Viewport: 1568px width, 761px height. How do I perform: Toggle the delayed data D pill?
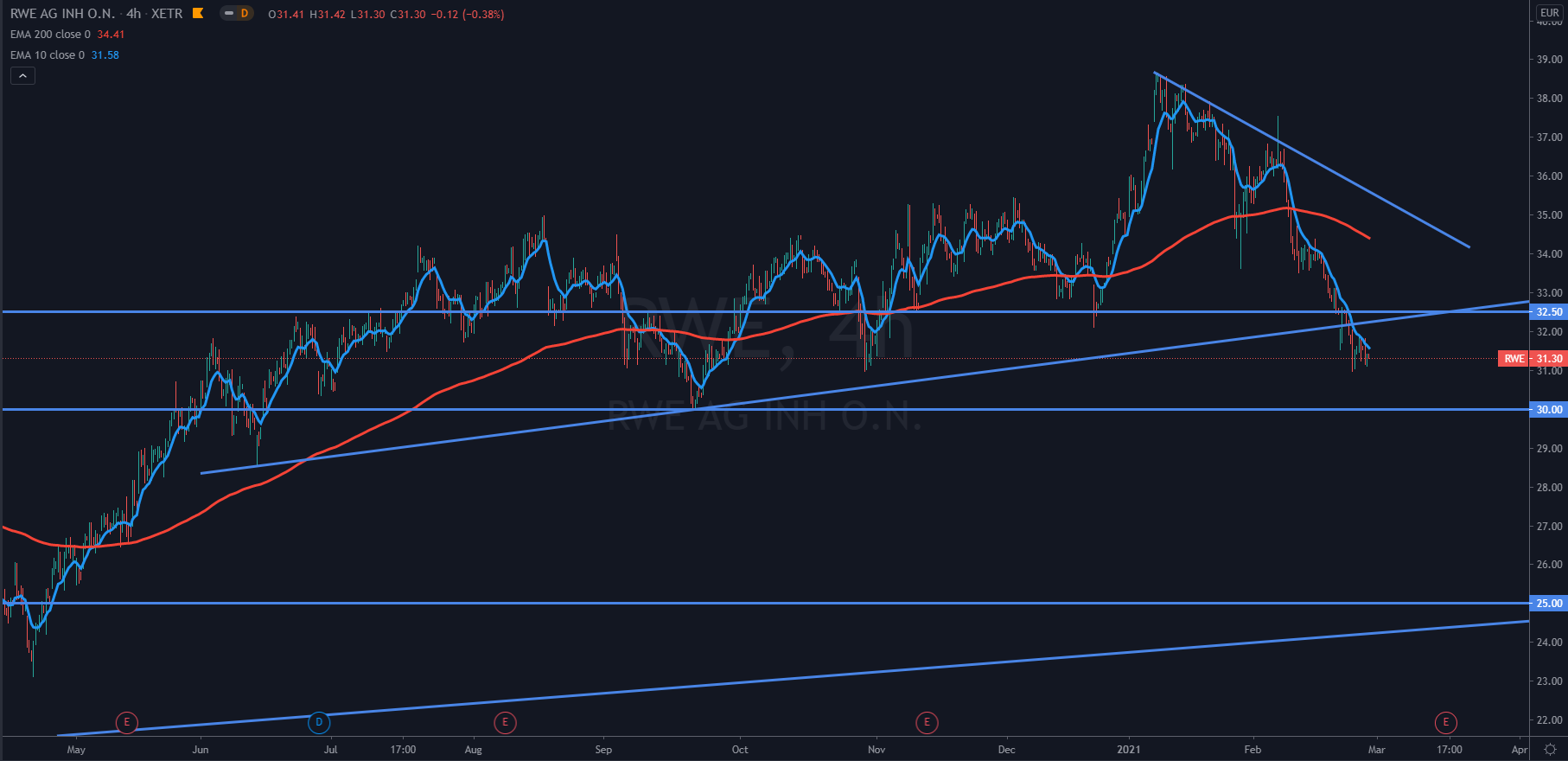[x=236, y=13]
